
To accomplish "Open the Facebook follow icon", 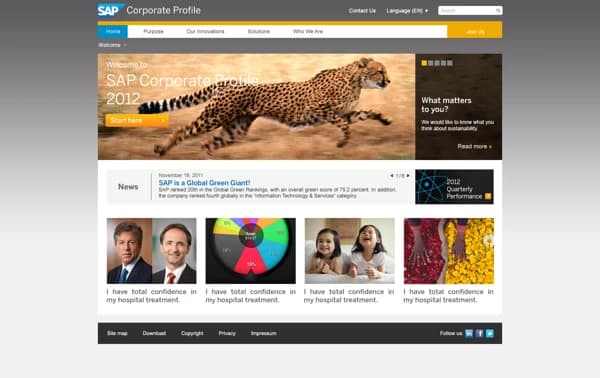I will pyautogui.click(x=479, y=333).
